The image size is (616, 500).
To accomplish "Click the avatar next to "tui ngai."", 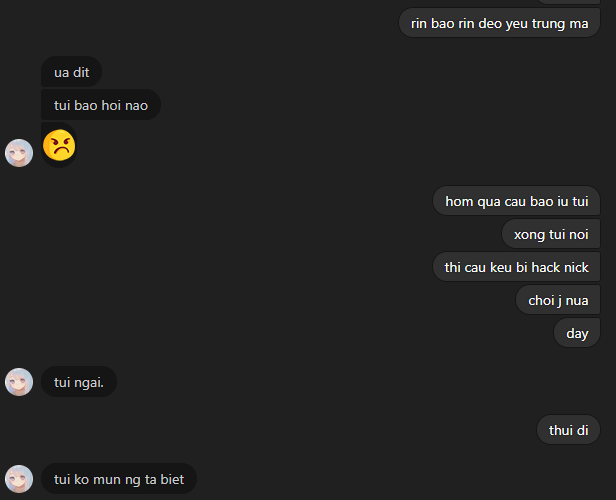I will pos(19,382).
